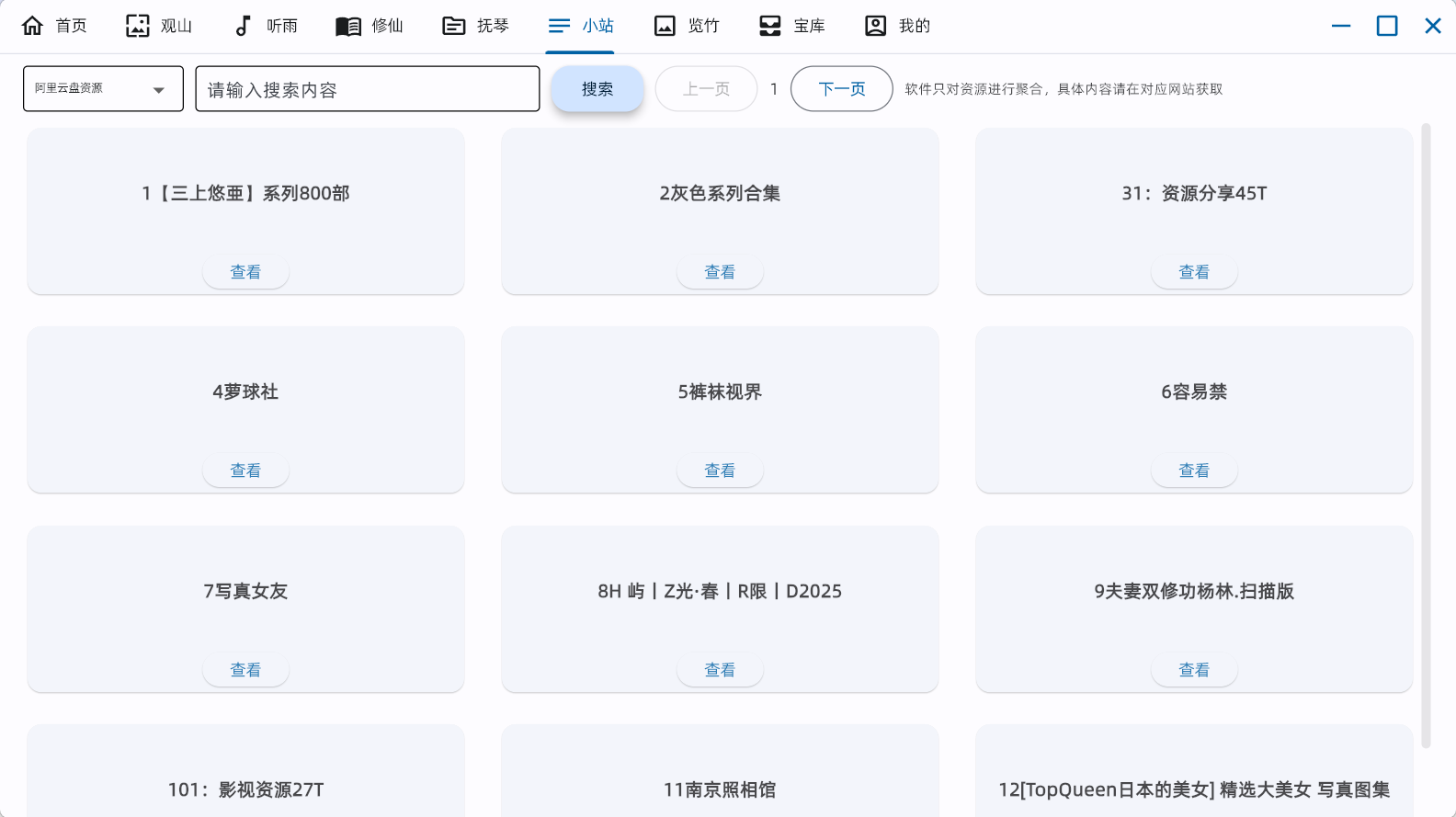Image resolution: width=1456 pixels, height=817 pixels.
Task: Click the dropdown arrow of the source selector
Action: [158, 90]
